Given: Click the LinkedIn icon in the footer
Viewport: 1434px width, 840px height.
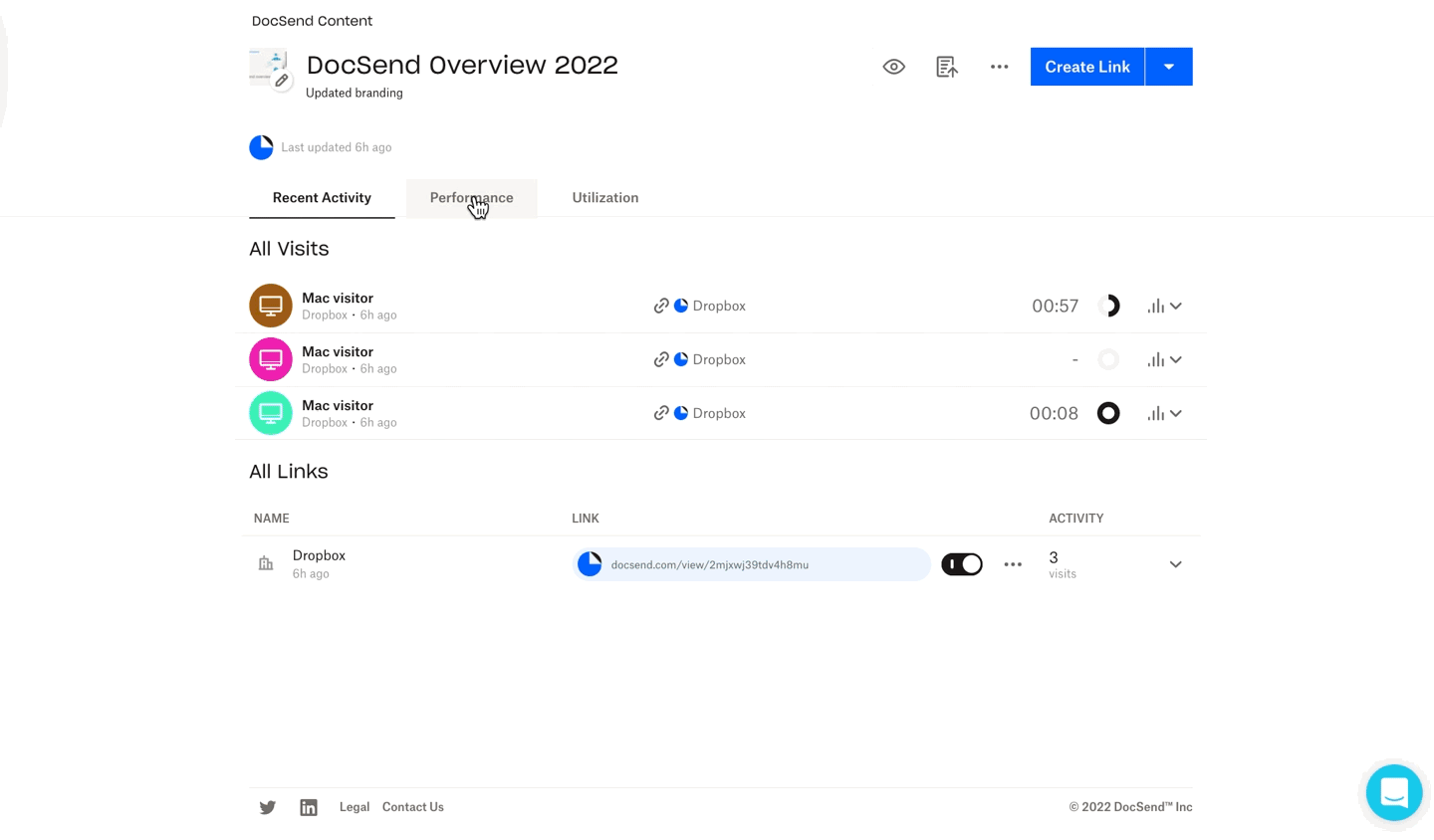Looking at the screenshot, I should [309, 807].
